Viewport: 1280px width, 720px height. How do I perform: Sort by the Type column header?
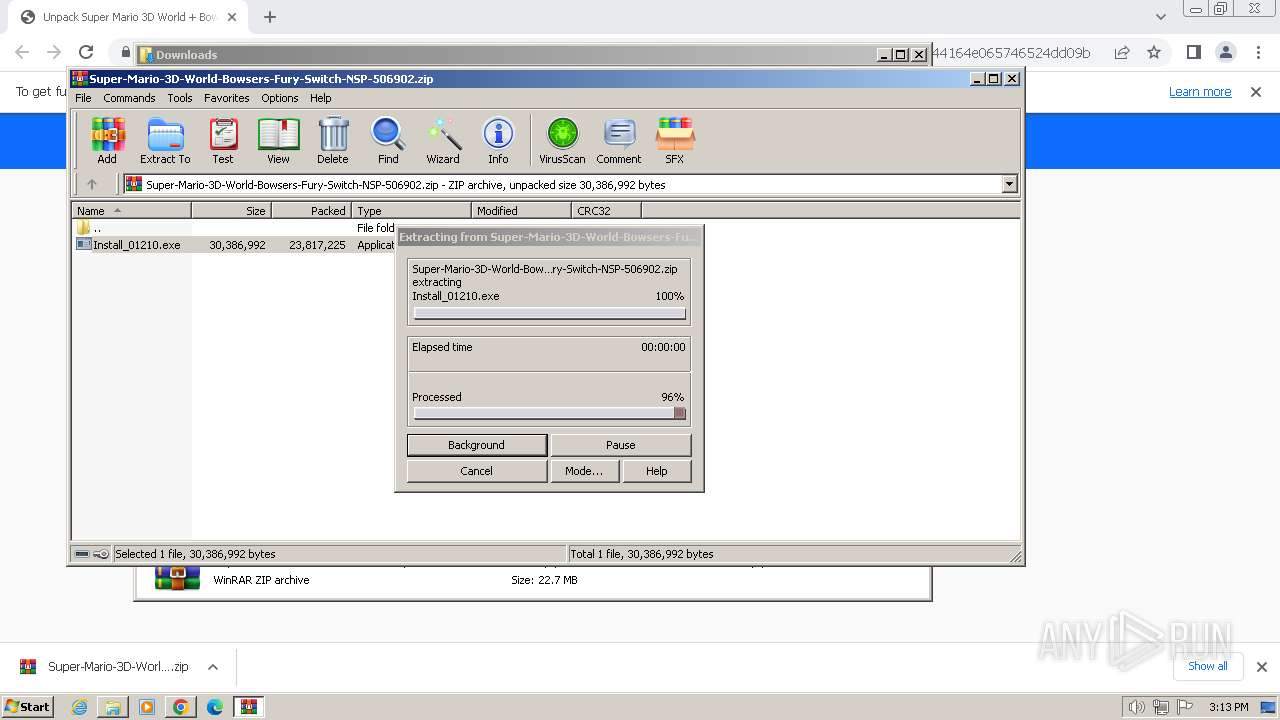coord(411,211)
